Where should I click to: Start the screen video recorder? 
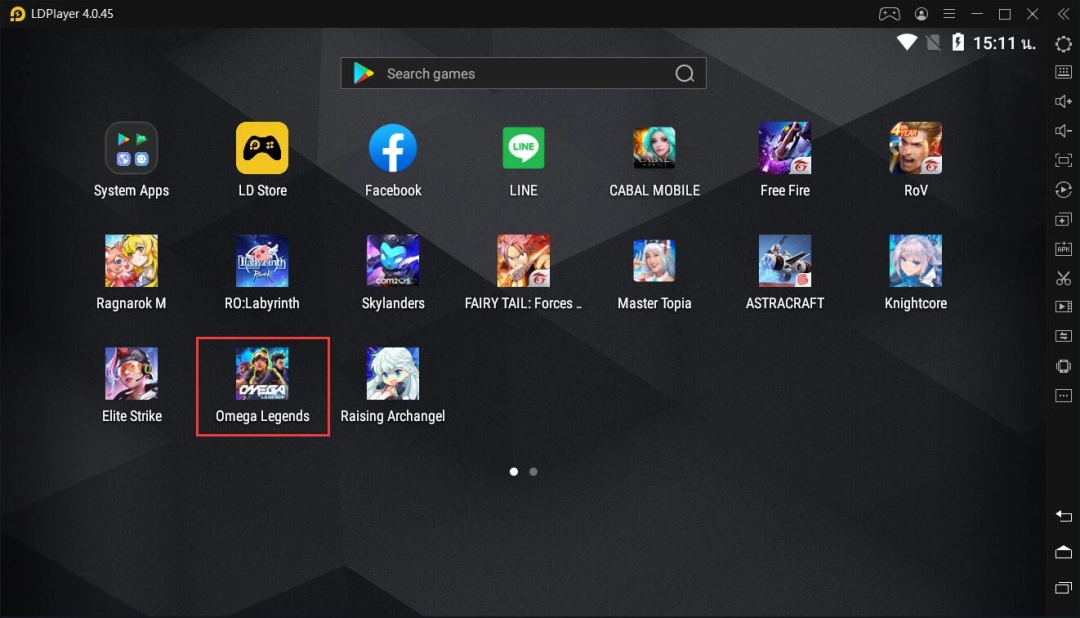tap(1063, 306)
